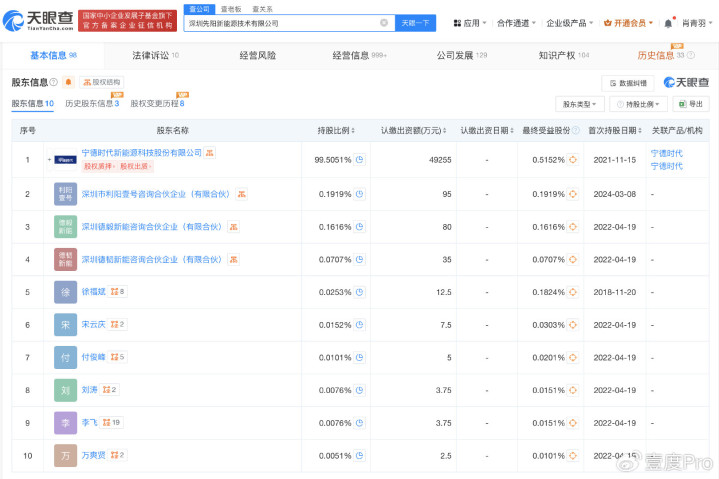Open the 股东类型 filter dropdown

click(x=580, y=104)
